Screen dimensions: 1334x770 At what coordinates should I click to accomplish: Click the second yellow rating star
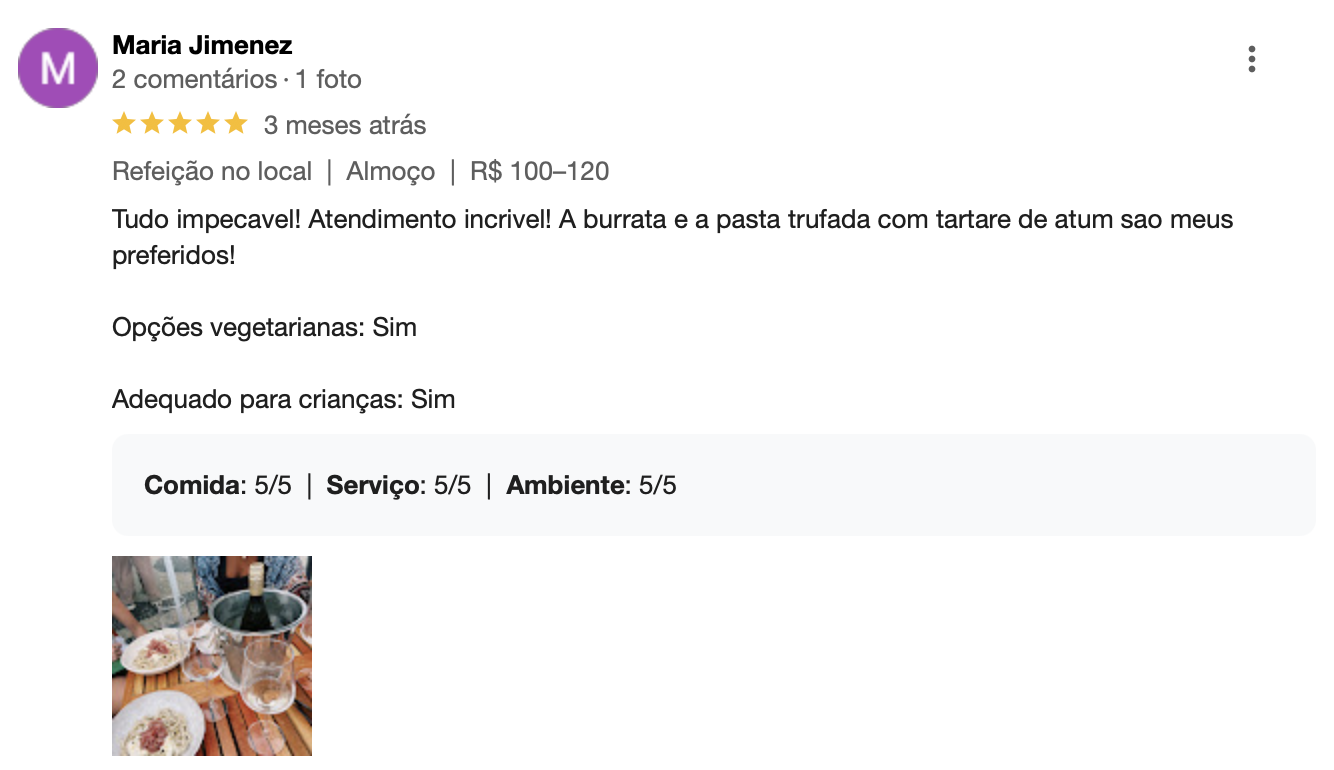click(x=152, y=124)
